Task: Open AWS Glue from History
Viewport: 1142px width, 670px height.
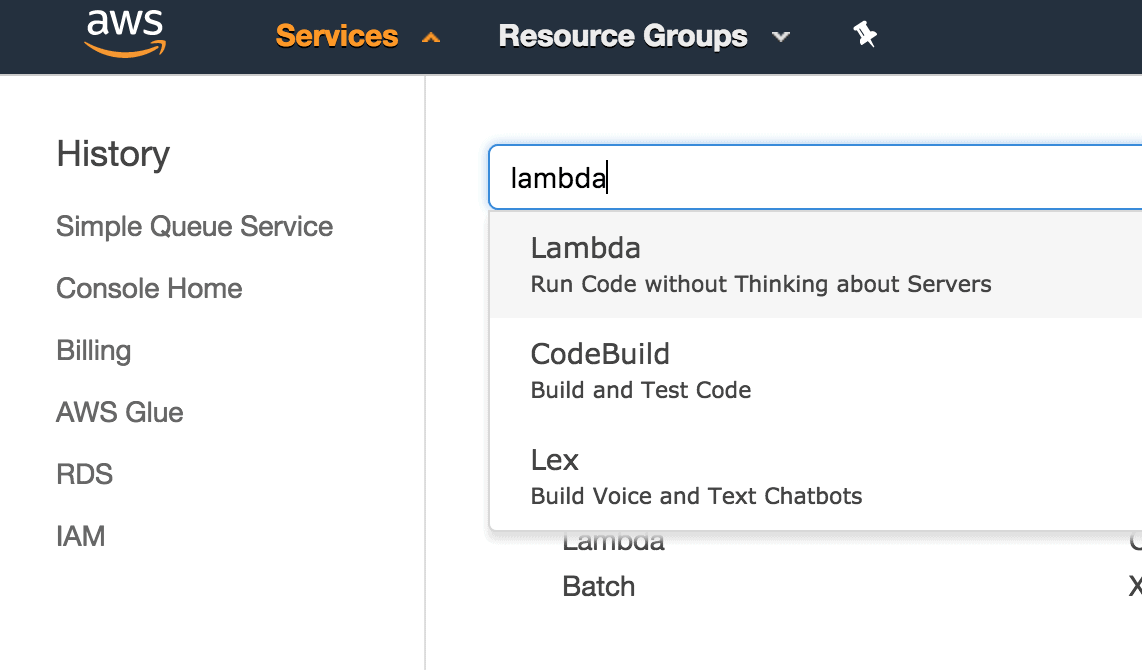Action: coord(120,412)
